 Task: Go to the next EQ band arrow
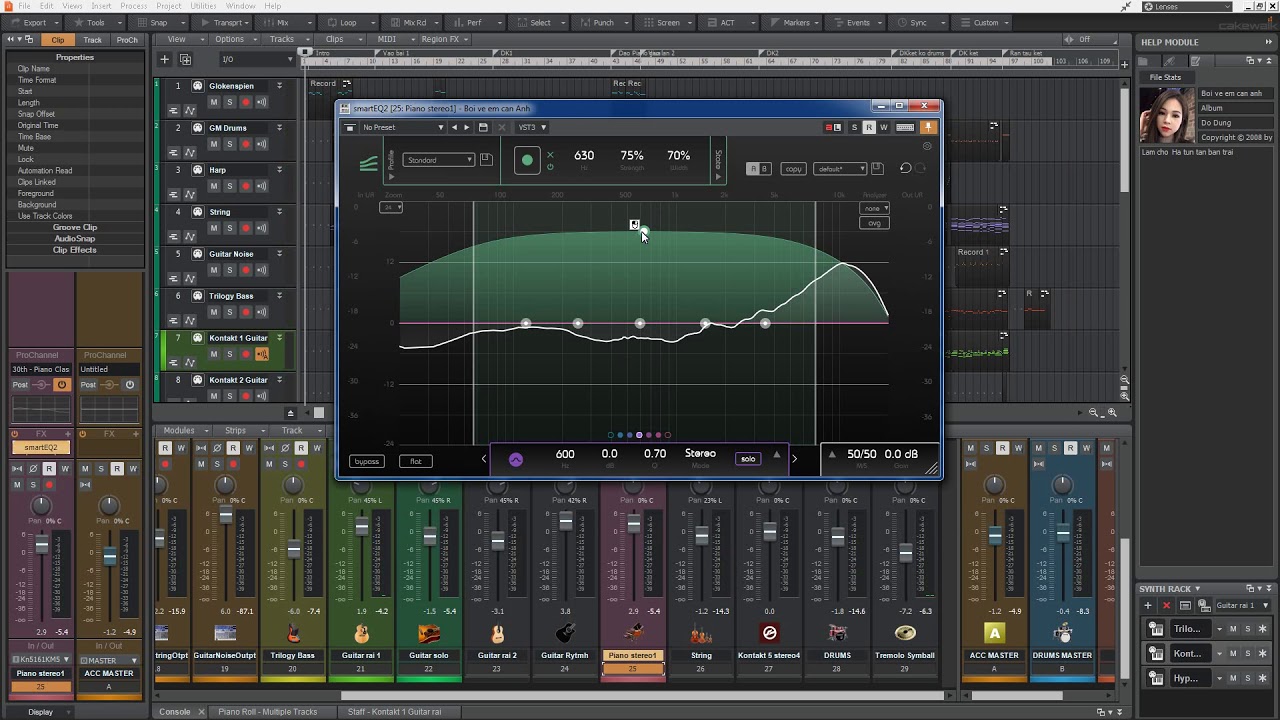794,459
